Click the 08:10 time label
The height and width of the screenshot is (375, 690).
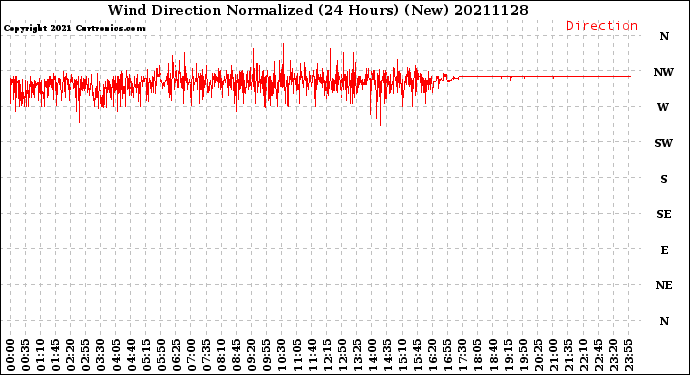(x=222, y=355)
